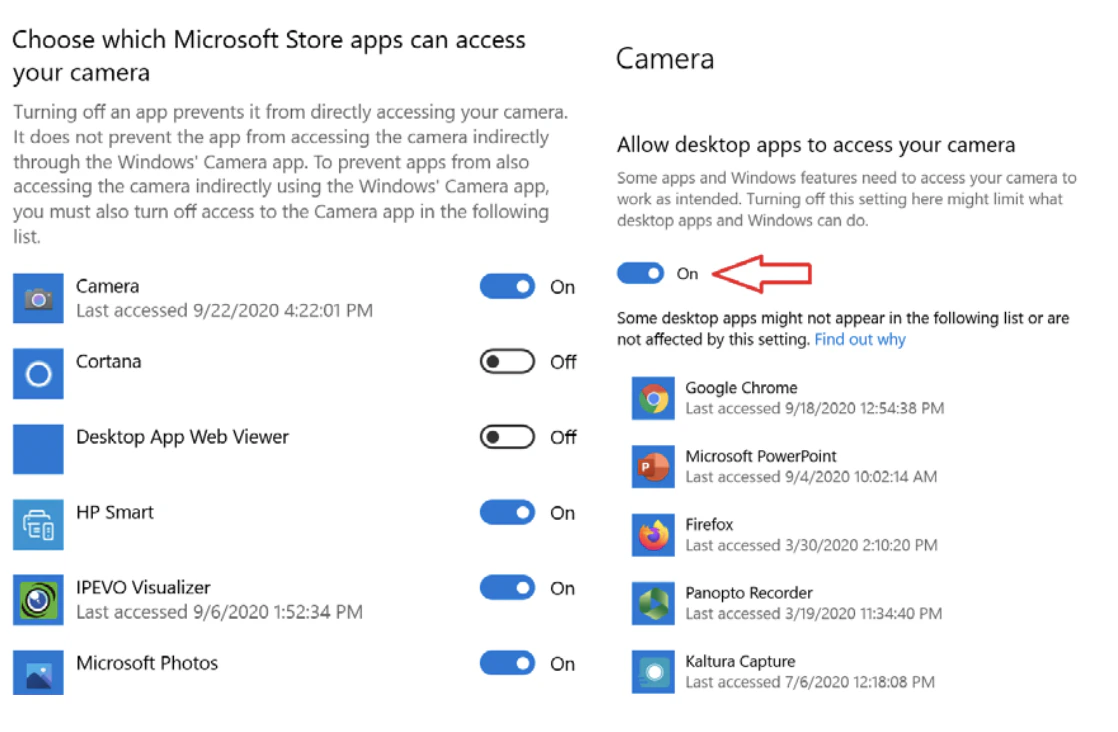The image size is (1118, 732).
Task: Click the Desktop App Web Viewer icon
Action: click(38, 449)
